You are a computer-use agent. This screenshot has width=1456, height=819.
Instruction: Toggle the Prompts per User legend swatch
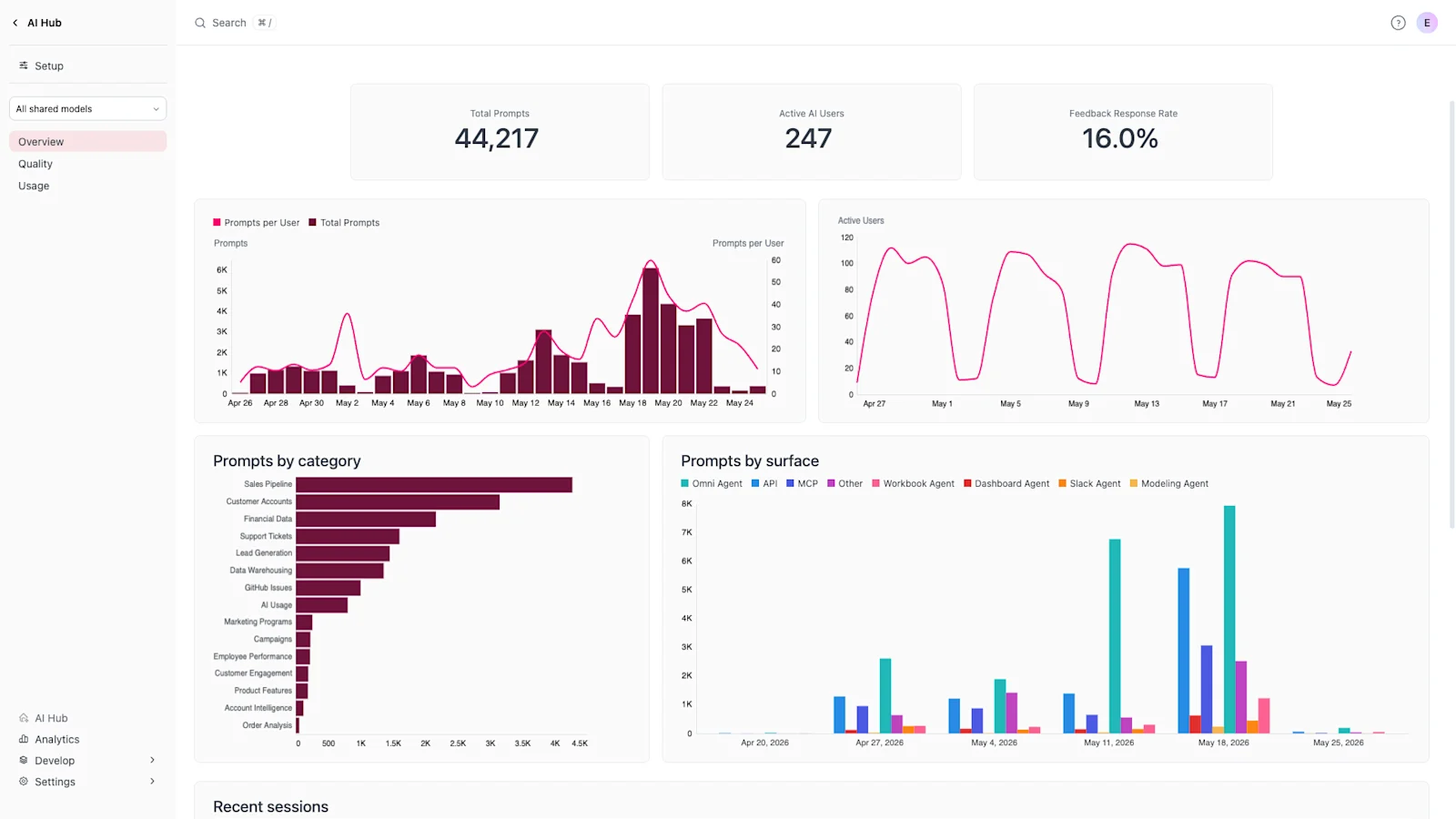pyautogui.click(x=217, y=222)
